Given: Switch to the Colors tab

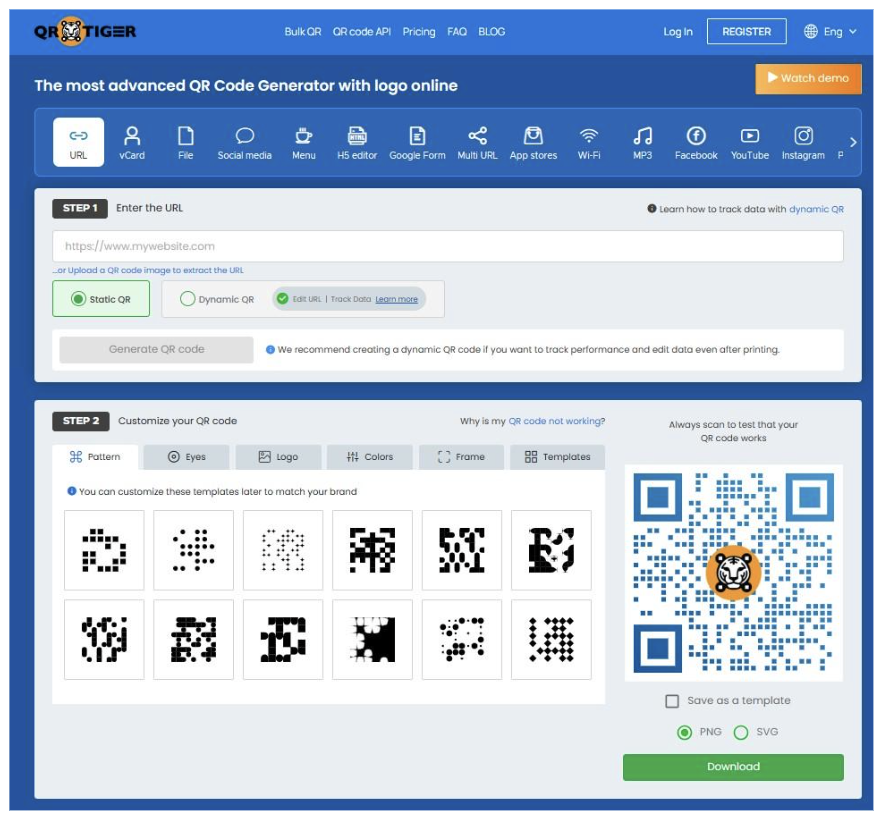Looking at the screenshot, I should click(x=370, y=457).
